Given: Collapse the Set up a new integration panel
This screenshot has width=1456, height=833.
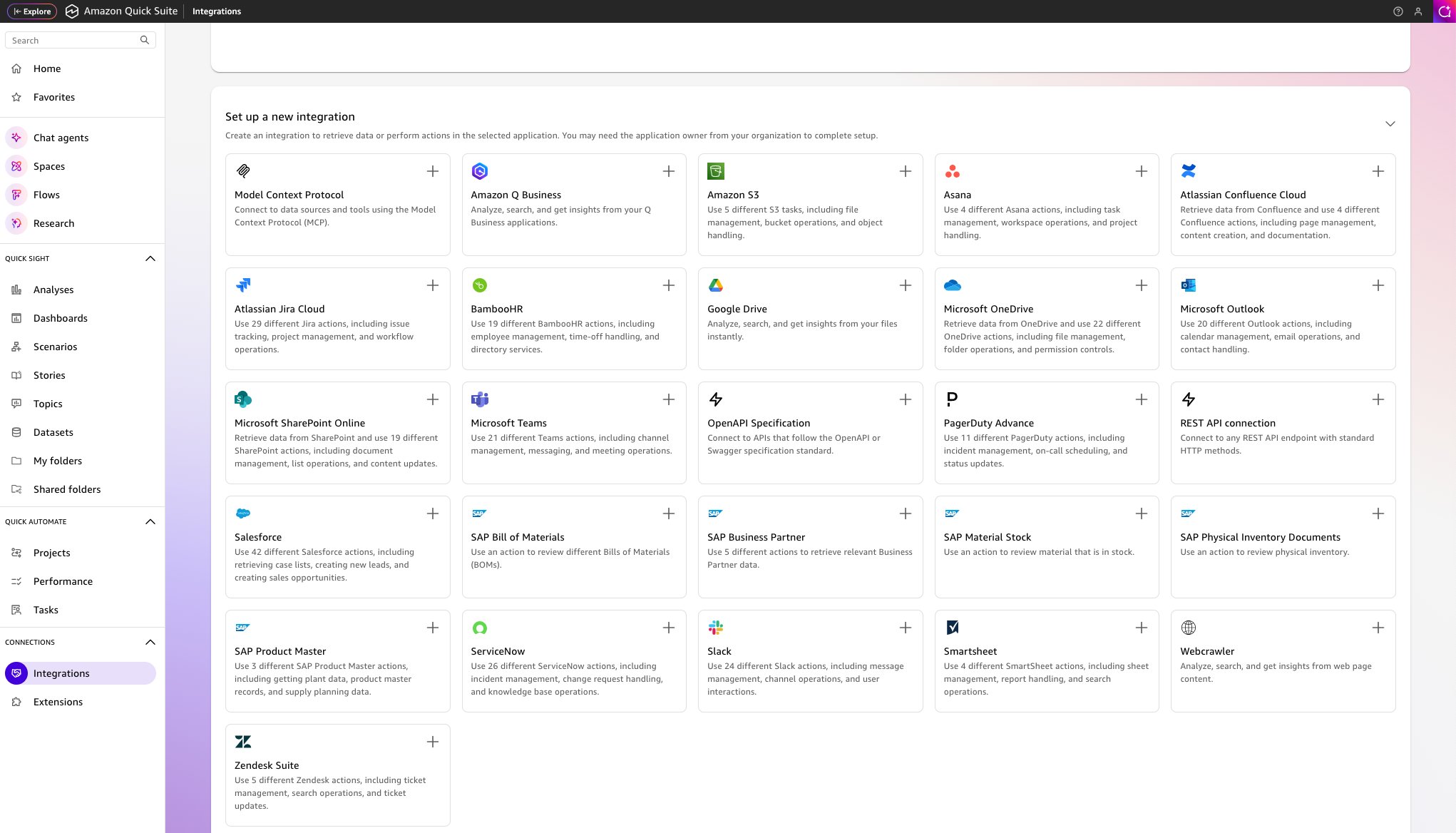Looking at the screenshot, I should click(x=1390, y=124).
